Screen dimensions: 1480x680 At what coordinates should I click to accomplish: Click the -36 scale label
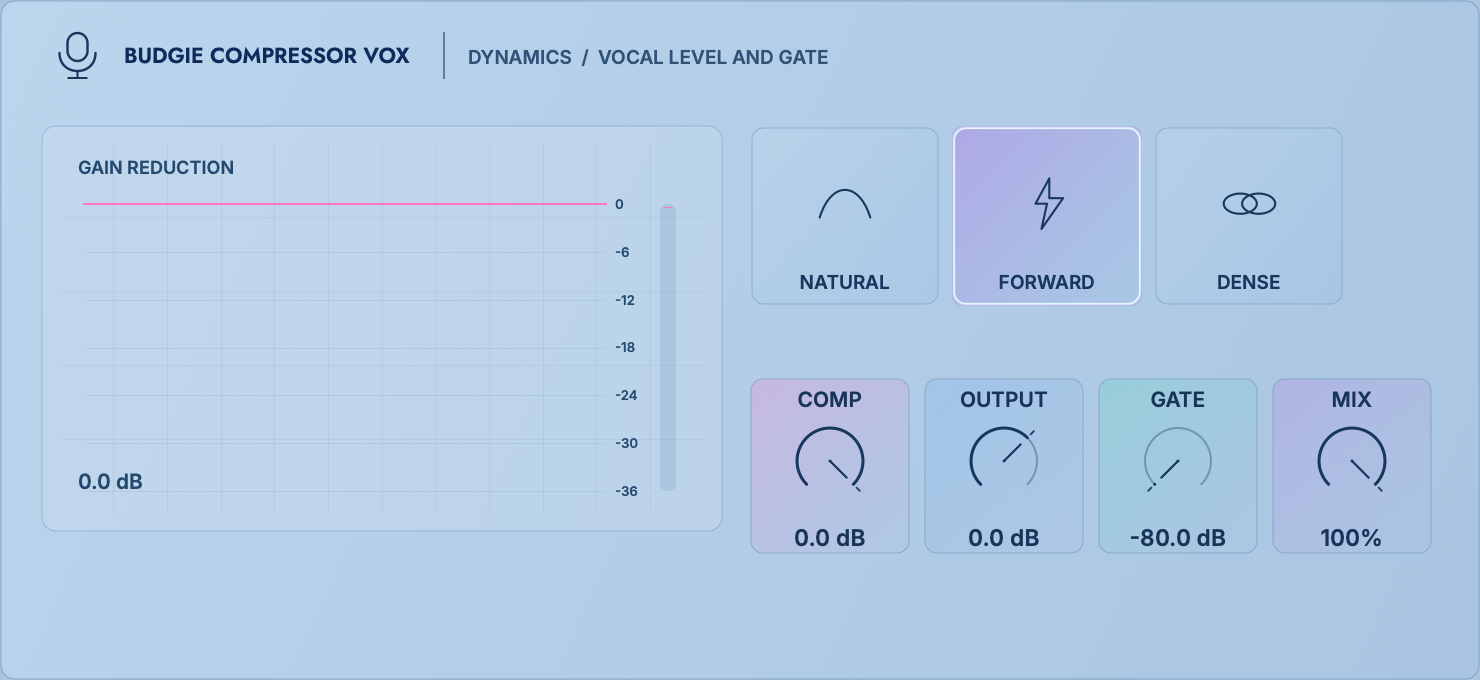click(625, 491)
